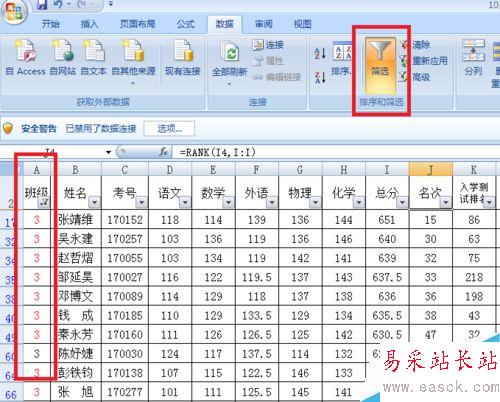Click cell with exam number 170277
The height and width of the screenshot is (402, 500).
click(x=125, y=392)
